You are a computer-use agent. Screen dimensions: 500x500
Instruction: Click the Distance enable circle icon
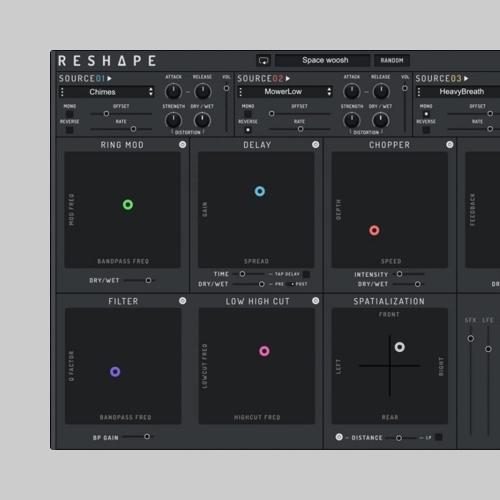[x=339, y=437]
